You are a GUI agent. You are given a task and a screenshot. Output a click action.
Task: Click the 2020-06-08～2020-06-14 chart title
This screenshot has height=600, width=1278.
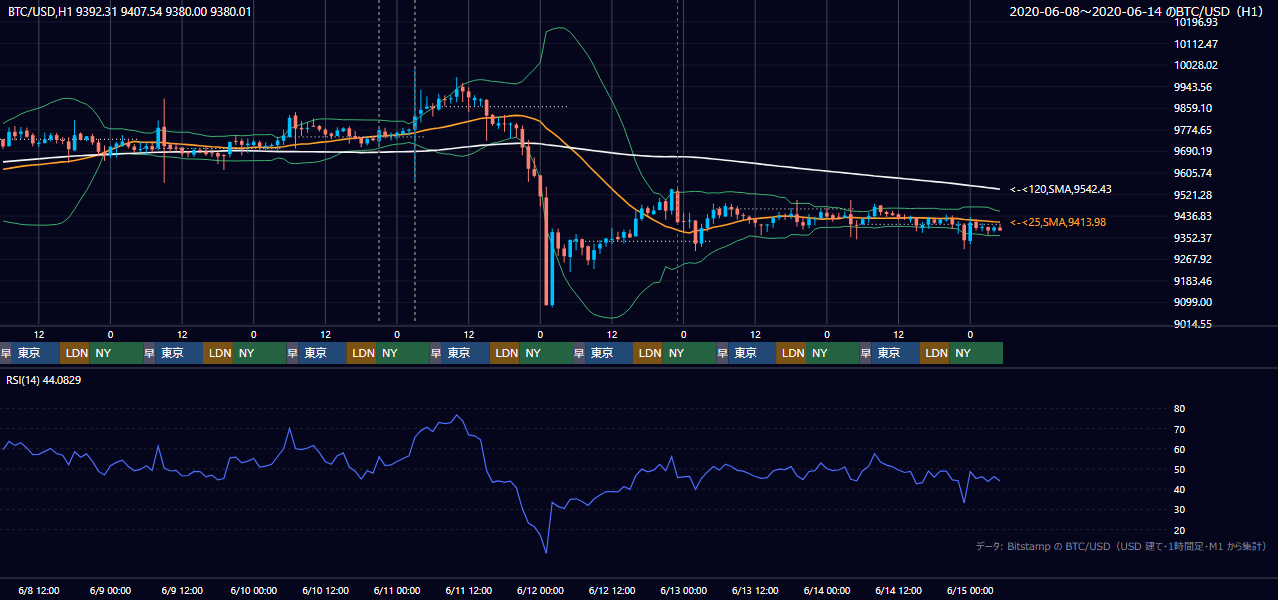[x=1138, y=12]
